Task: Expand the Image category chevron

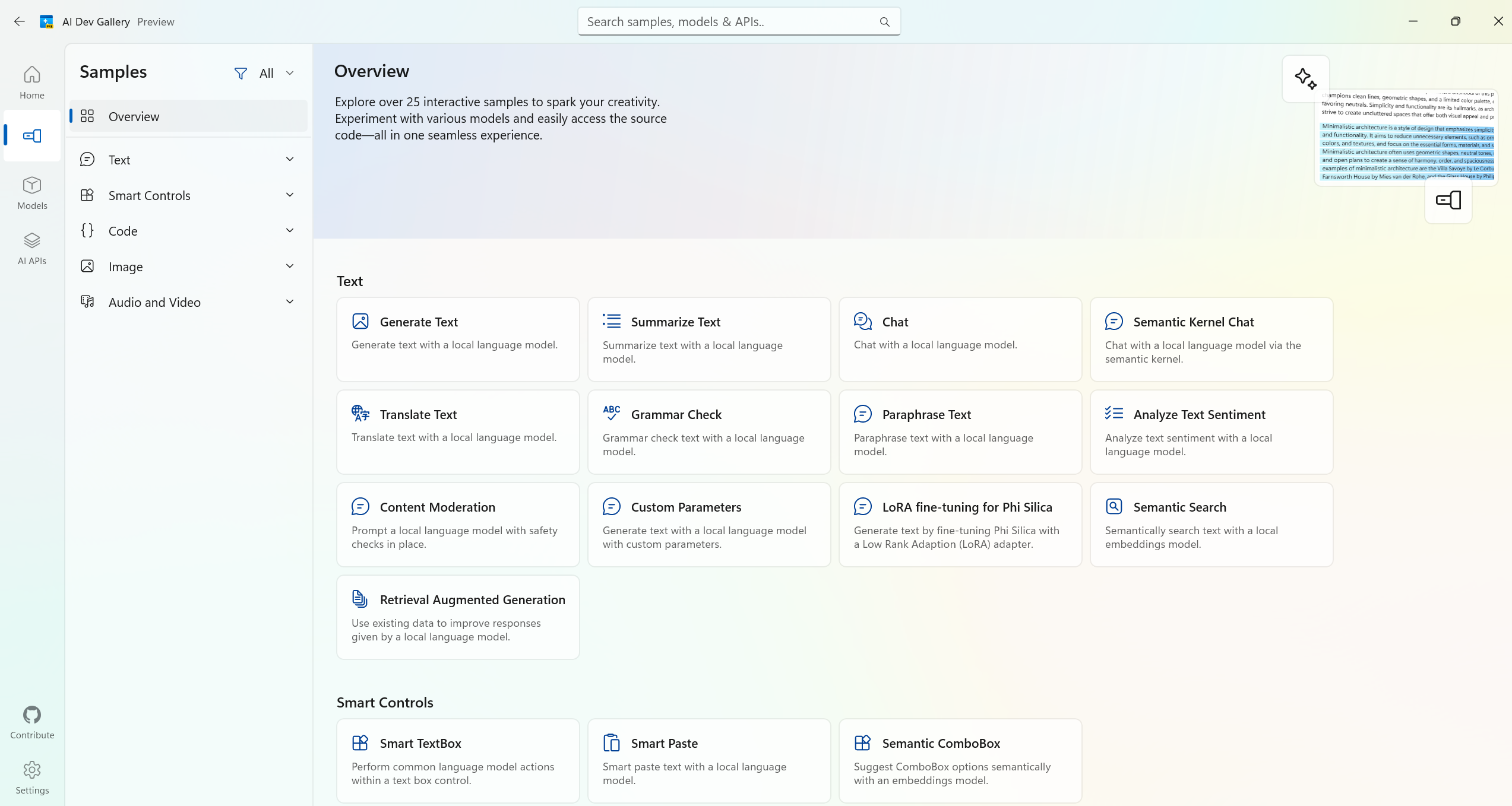Action: point(290,266)
